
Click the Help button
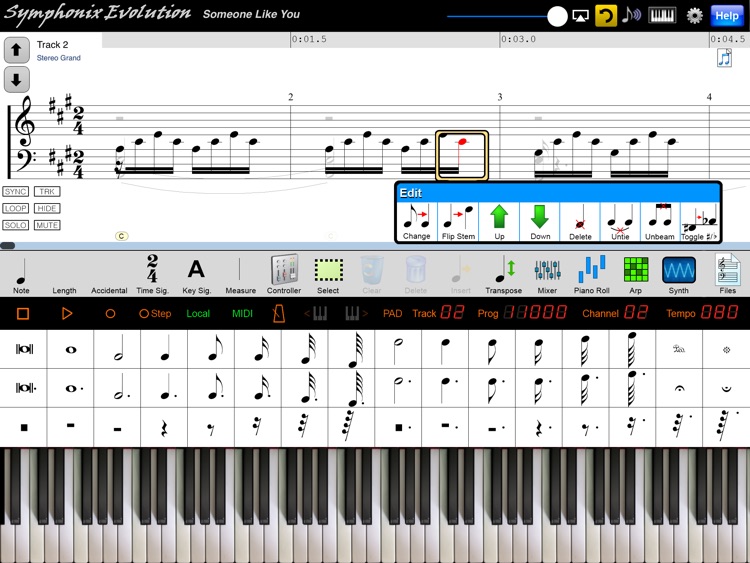727,16
